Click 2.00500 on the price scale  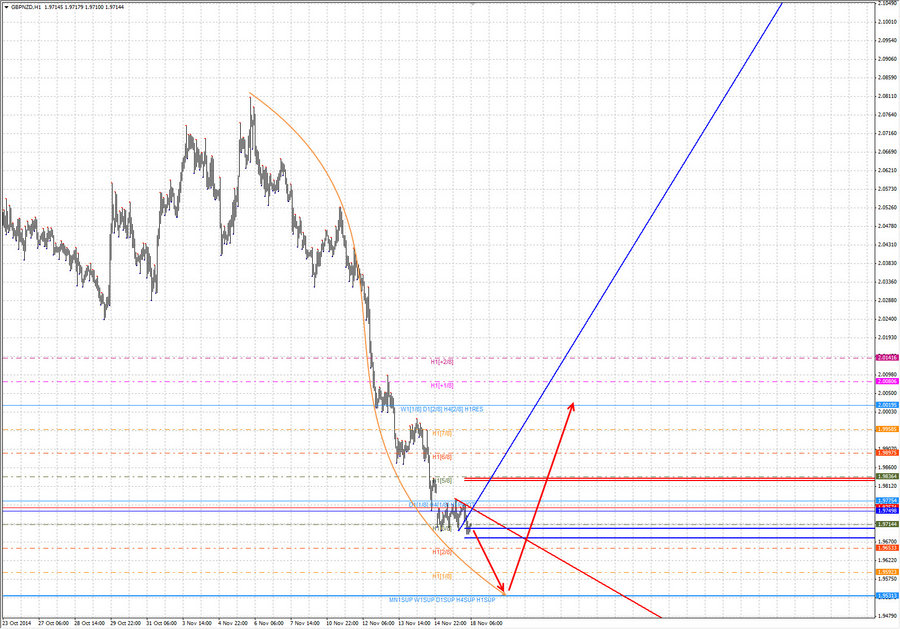(x=887, y=393)
